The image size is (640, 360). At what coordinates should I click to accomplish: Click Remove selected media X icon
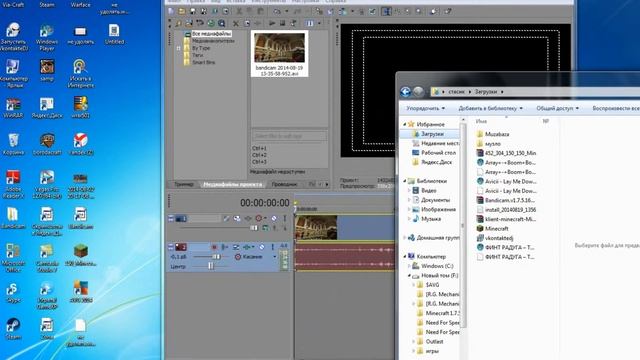click(x=236, y=23)
